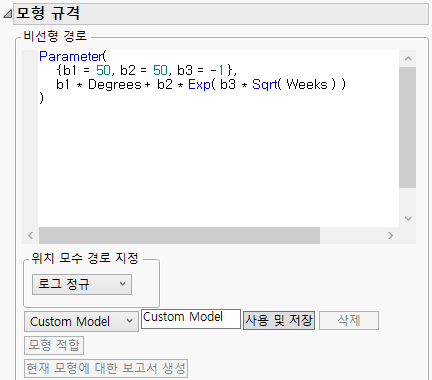This screenshot has width=432, height=380.
Task: Open the Custom Model dropdown
Action: pos(81,322)
